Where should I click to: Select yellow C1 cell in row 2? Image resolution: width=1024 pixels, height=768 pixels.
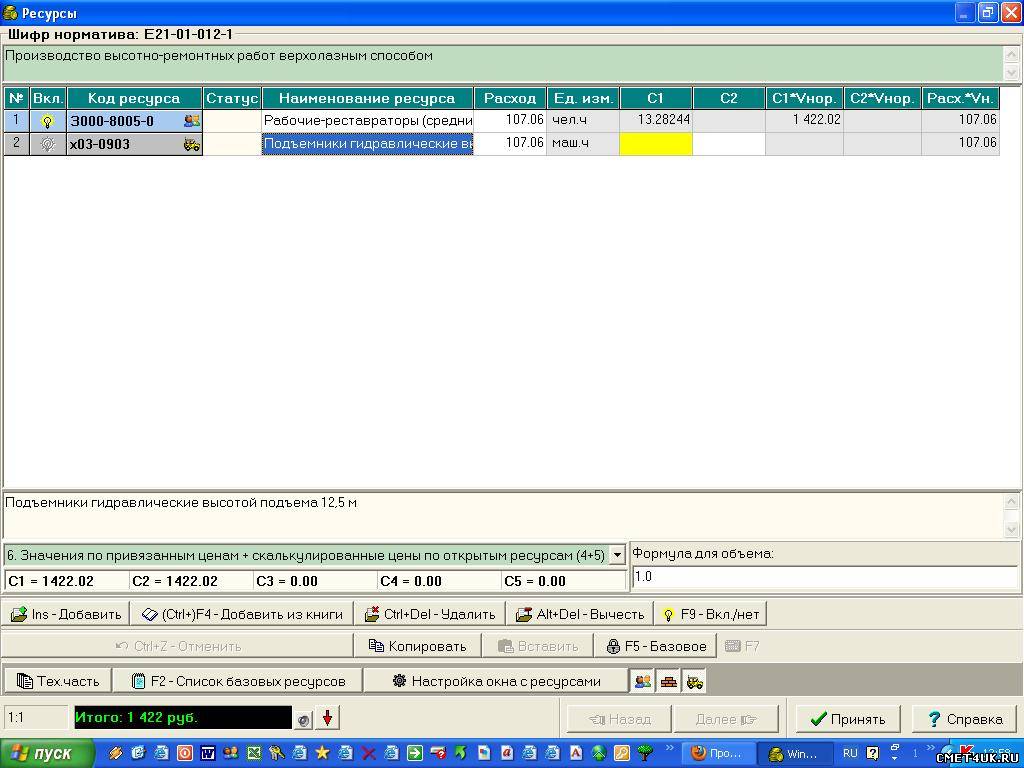click(x=656, y=144)
